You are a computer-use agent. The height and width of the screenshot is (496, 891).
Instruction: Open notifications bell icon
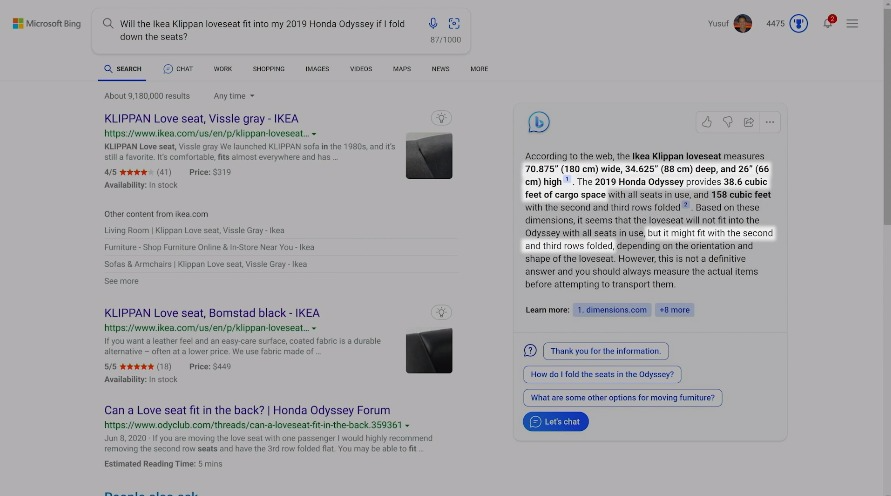pos(828,23)
